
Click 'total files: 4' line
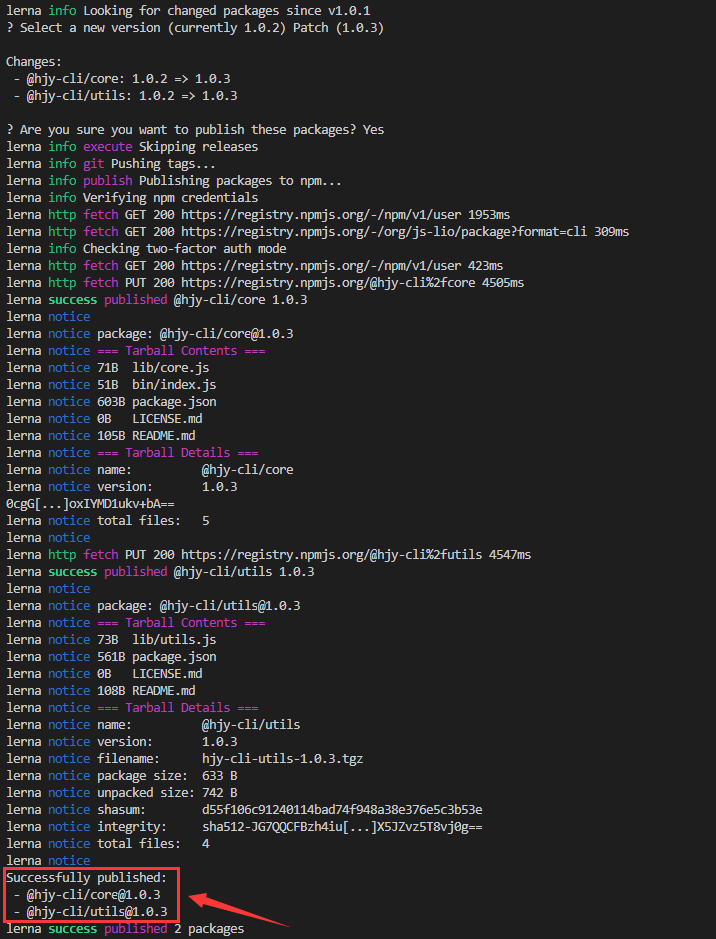pos(153,843)
